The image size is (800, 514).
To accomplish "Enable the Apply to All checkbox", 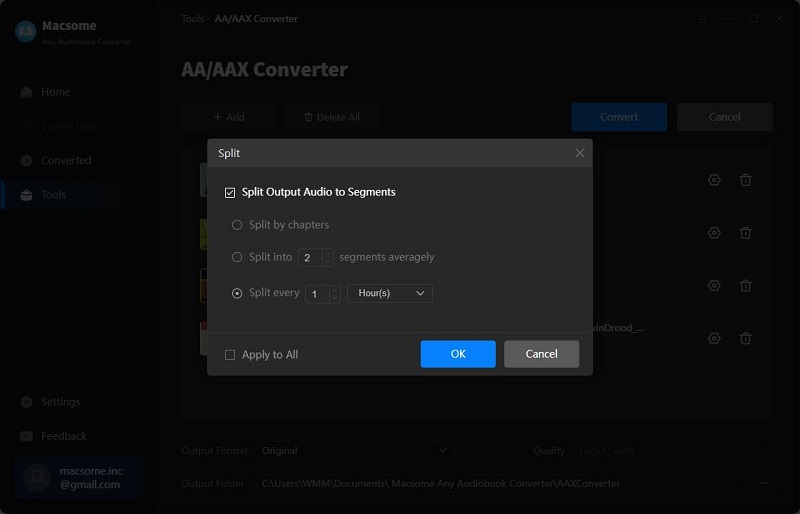I will tap(230, 355).
